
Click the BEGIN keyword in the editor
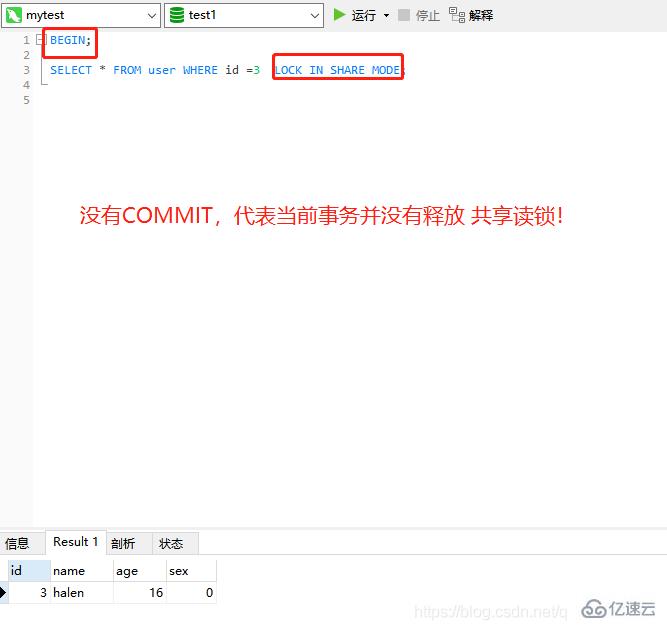68,40
